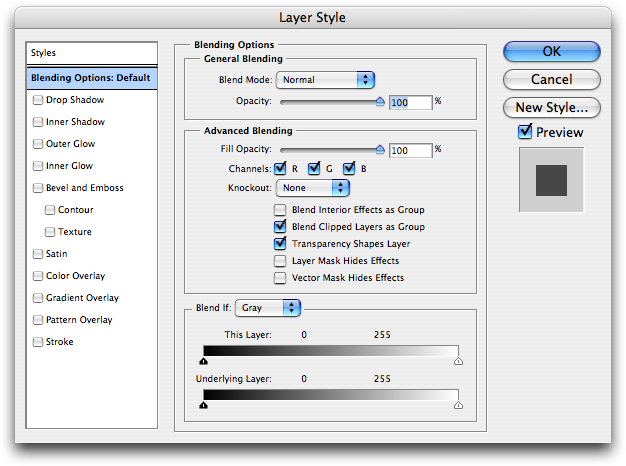Check Vector Mask Hides Effects
Screen dimensions: 626x466
tap(280, 278)
